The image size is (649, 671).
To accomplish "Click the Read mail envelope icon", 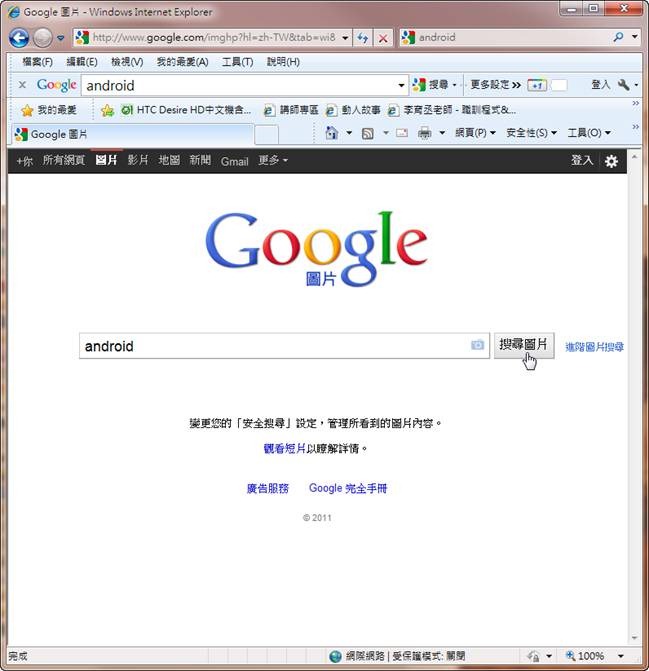I will (402, 133).
